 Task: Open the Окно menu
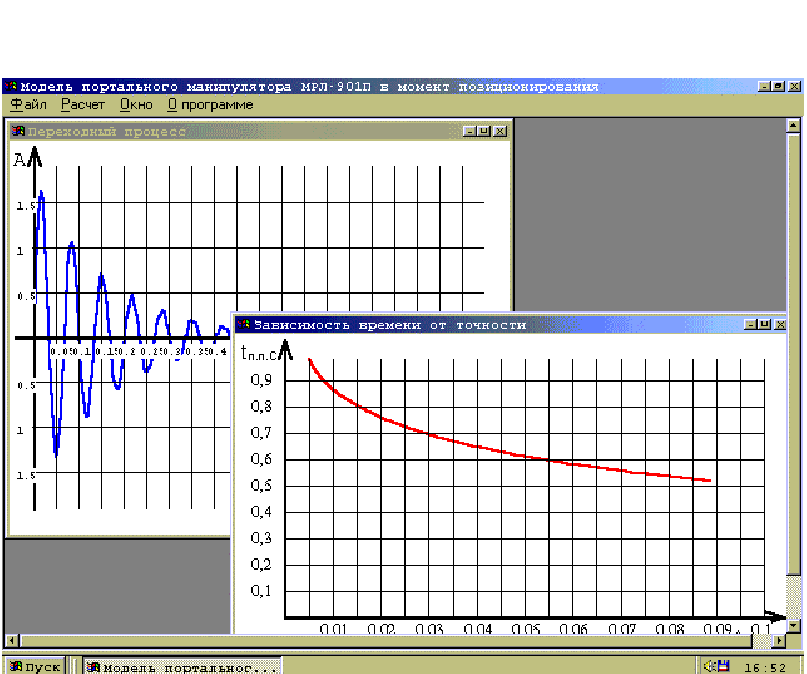[x=135, y=104]
